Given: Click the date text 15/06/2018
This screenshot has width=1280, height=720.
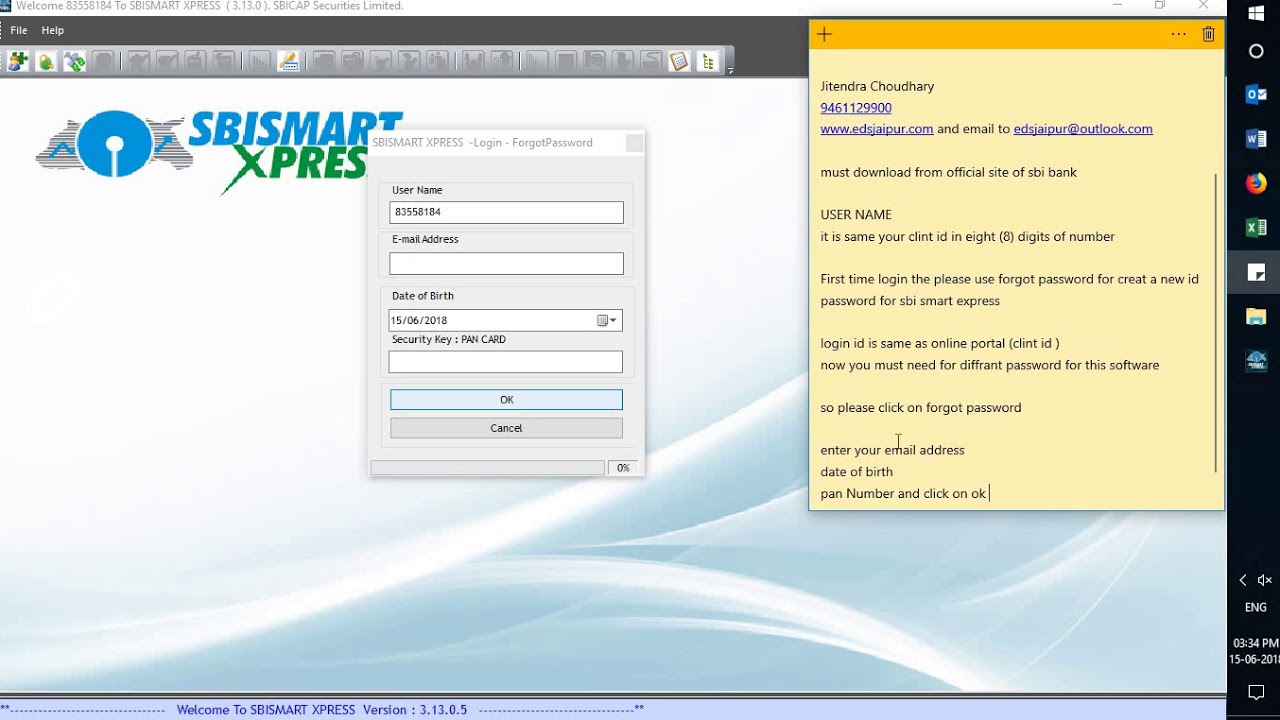Looking at the screenshot, I should (x=419, y=320).
